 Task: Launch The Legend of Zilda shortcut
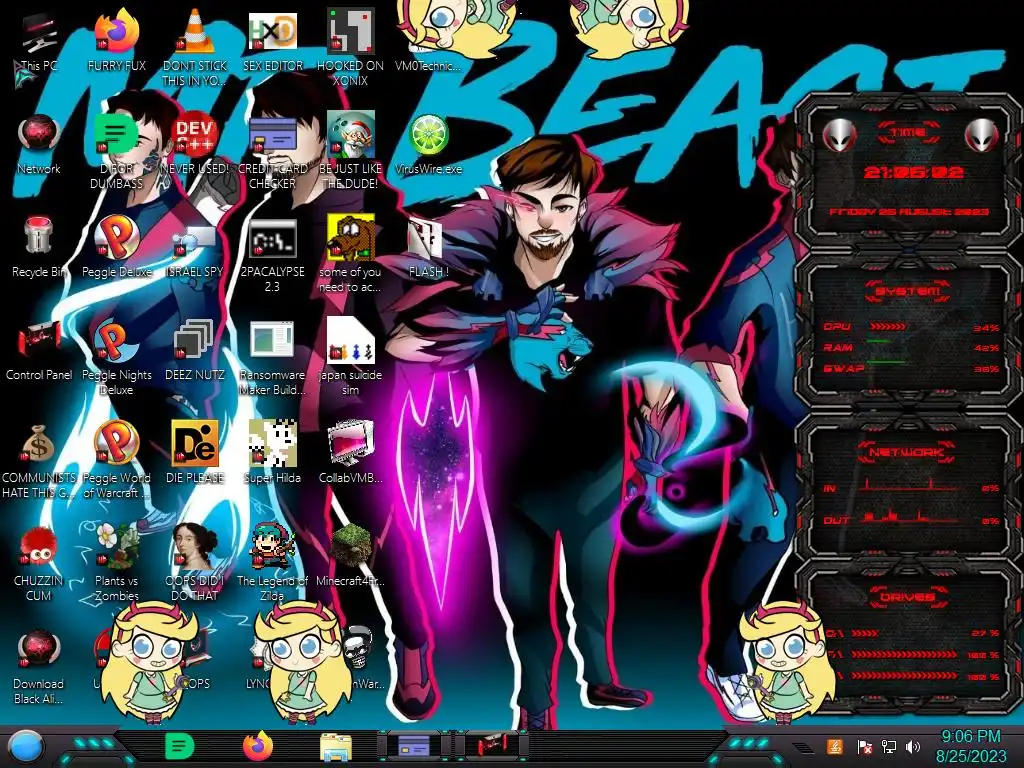coord(273,563)
